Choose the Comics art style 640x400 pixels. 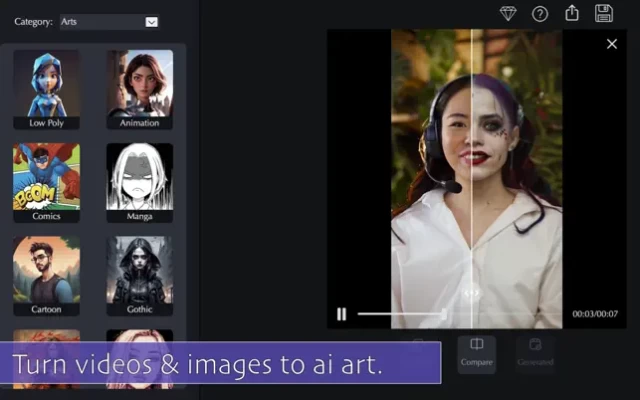[46, 183]
